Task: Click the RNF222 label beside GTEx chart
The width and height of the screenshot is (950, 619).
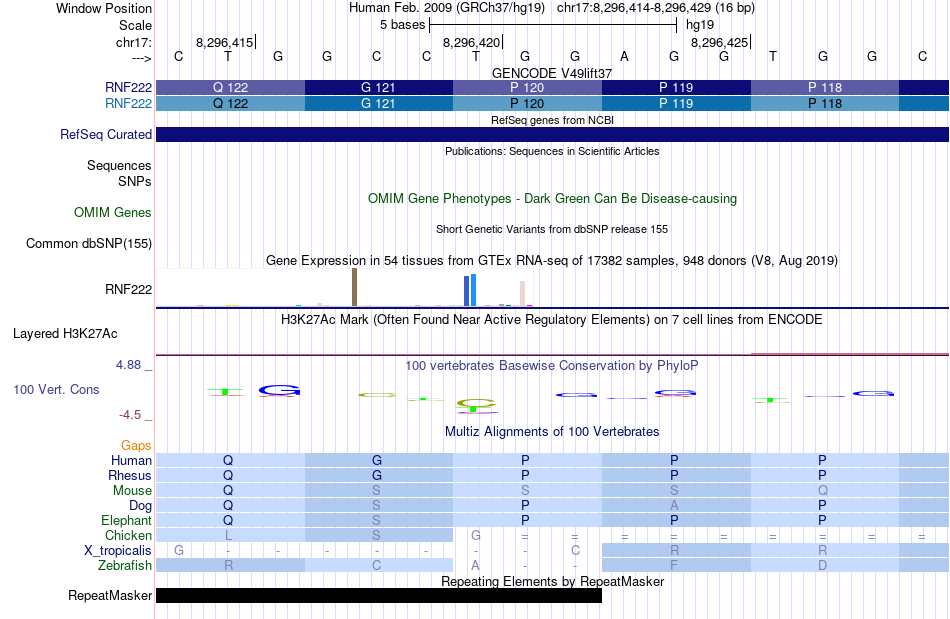Action: [x=128, y=290]
